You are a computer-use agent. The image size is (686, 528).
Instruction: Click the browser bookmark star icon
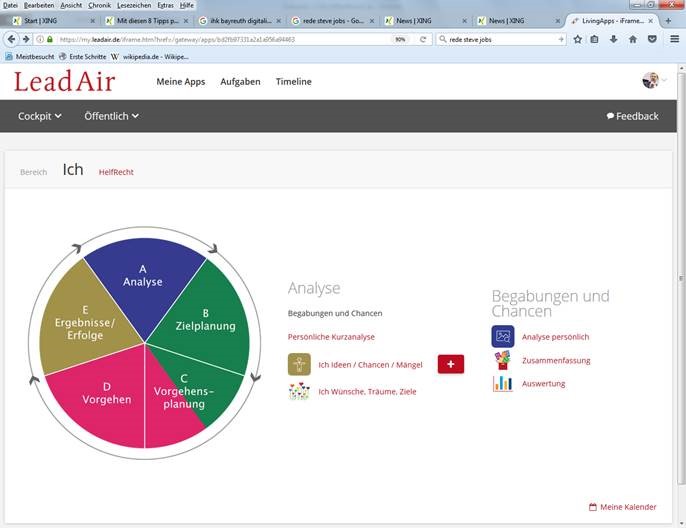pos(578,39)
